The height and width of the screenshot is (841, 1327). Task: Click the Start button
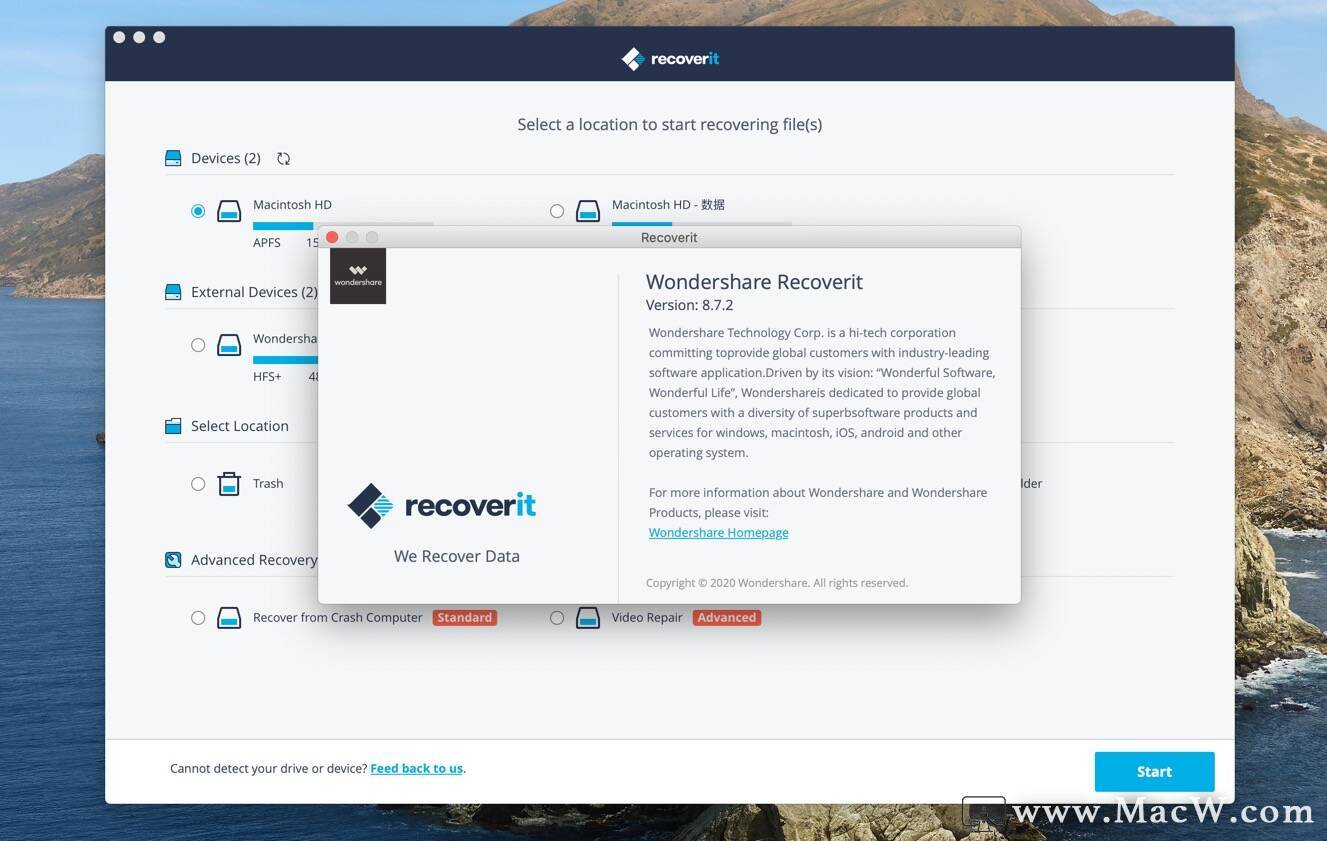tap(1154, 772)
